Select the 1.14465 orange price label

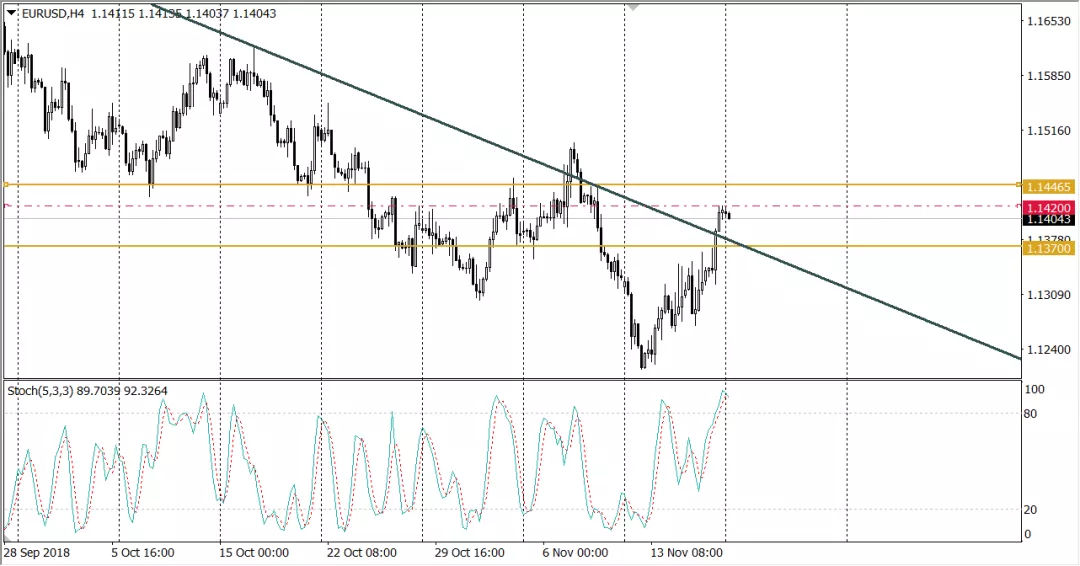(x=1050, y=186)
